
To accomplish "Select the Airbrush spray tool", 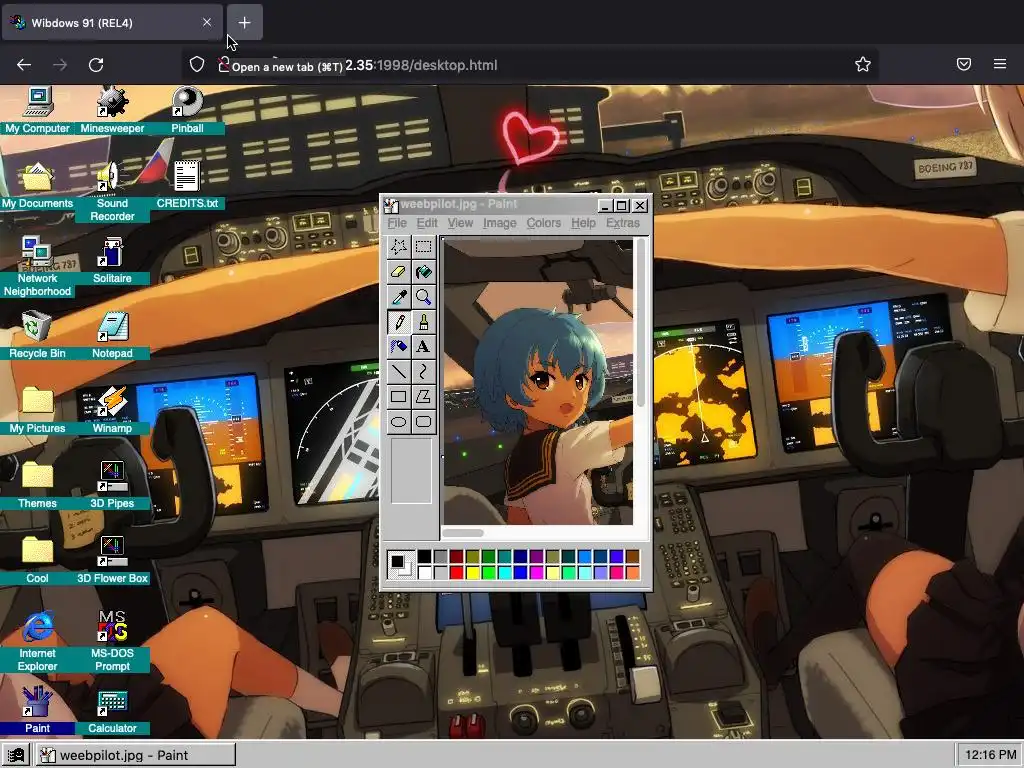I will [398, 347].
